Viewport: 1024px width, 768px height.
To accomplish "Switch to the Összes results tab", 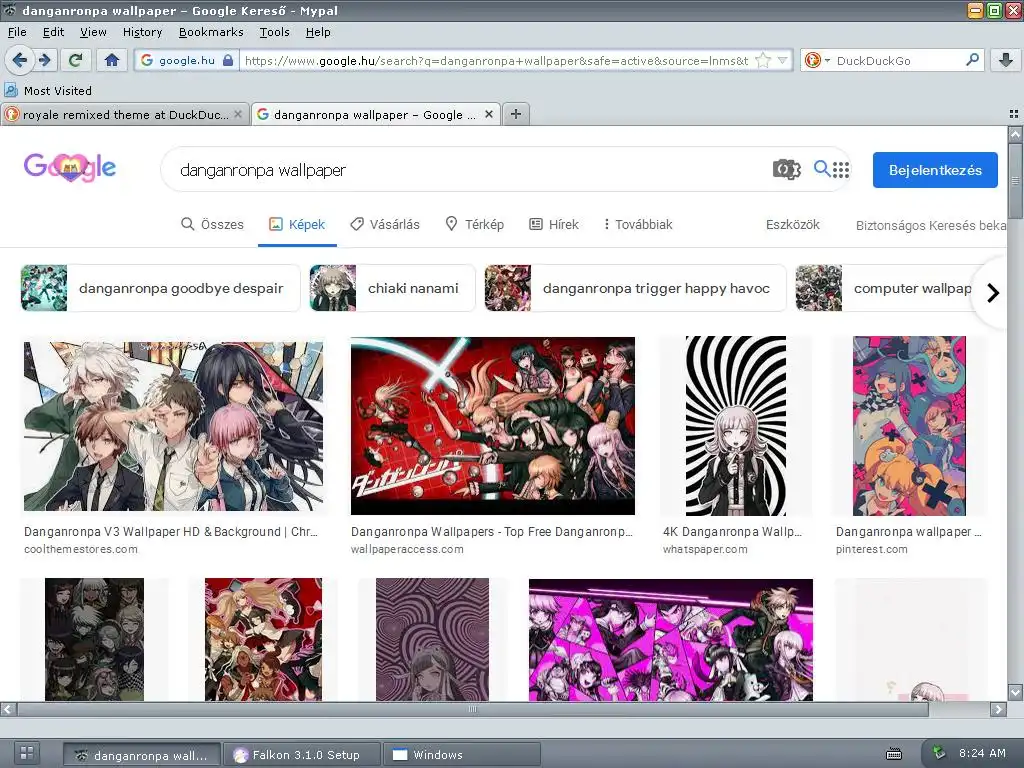I will (x=212, y=225).
